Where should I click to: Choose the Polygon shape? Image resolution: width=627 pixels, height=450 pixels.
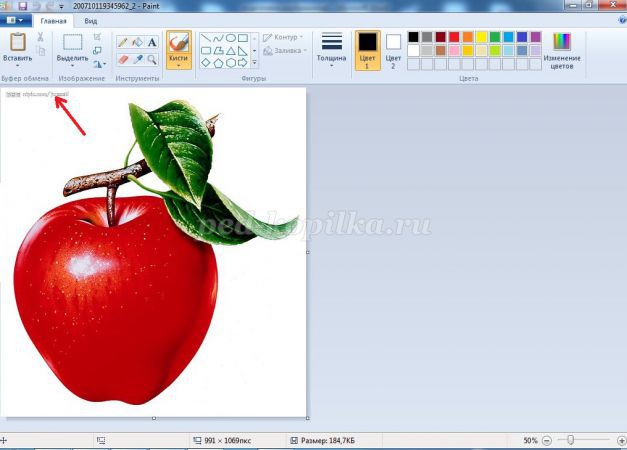click(x=218, y=51)
